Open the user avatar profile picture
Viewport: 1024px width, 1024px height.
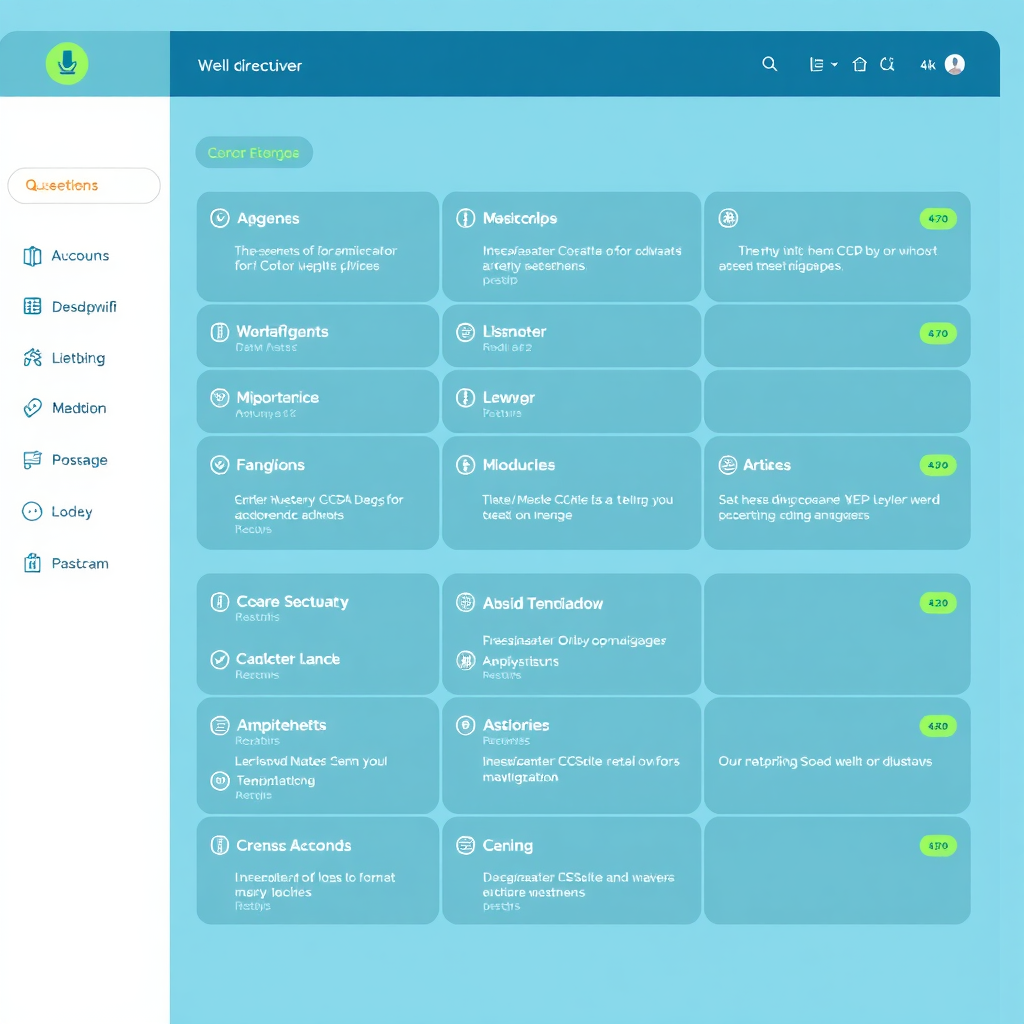click(955, 63)
